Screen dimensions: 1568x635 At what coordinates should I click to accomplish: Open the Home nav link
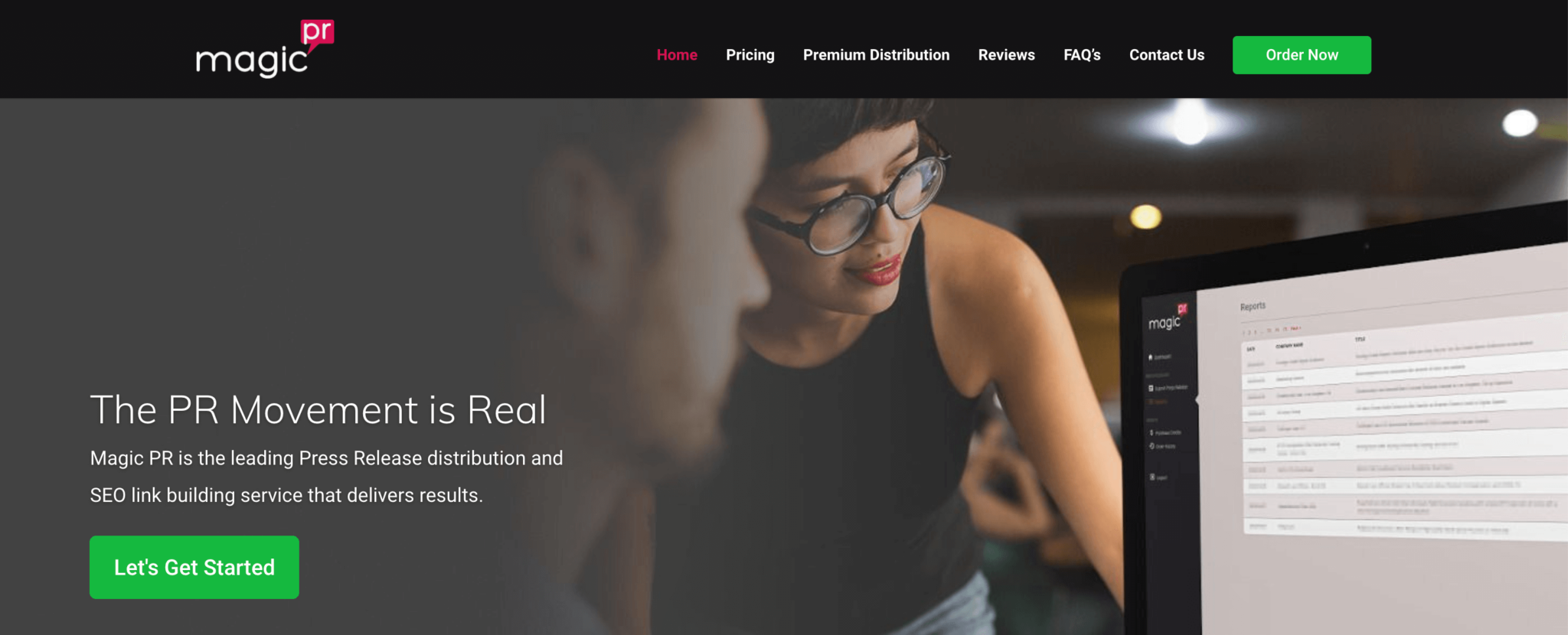click(677, 55)
